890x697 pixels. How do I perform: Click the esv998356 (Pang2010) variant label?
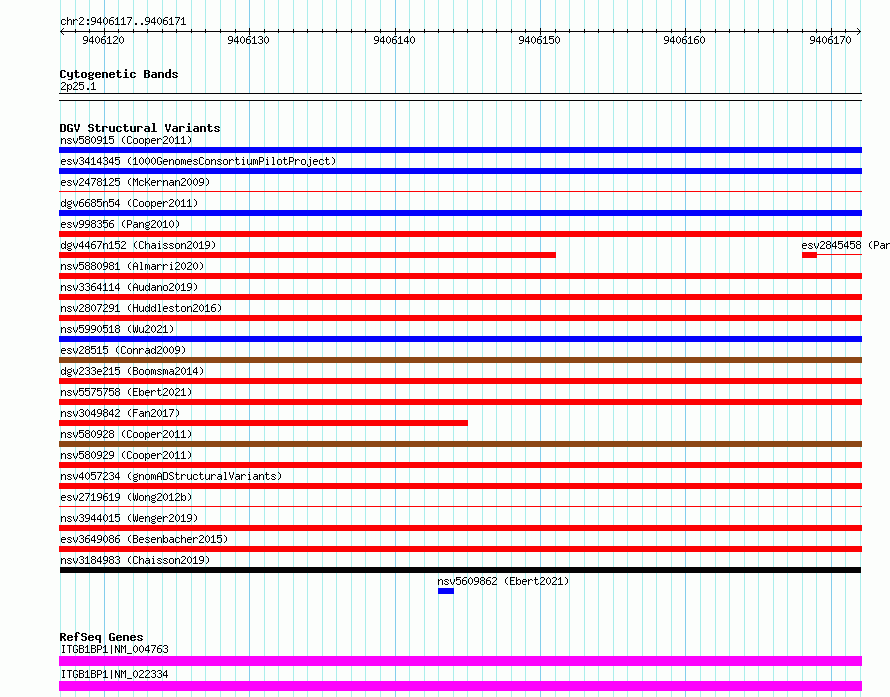click(x=120, y=224)
